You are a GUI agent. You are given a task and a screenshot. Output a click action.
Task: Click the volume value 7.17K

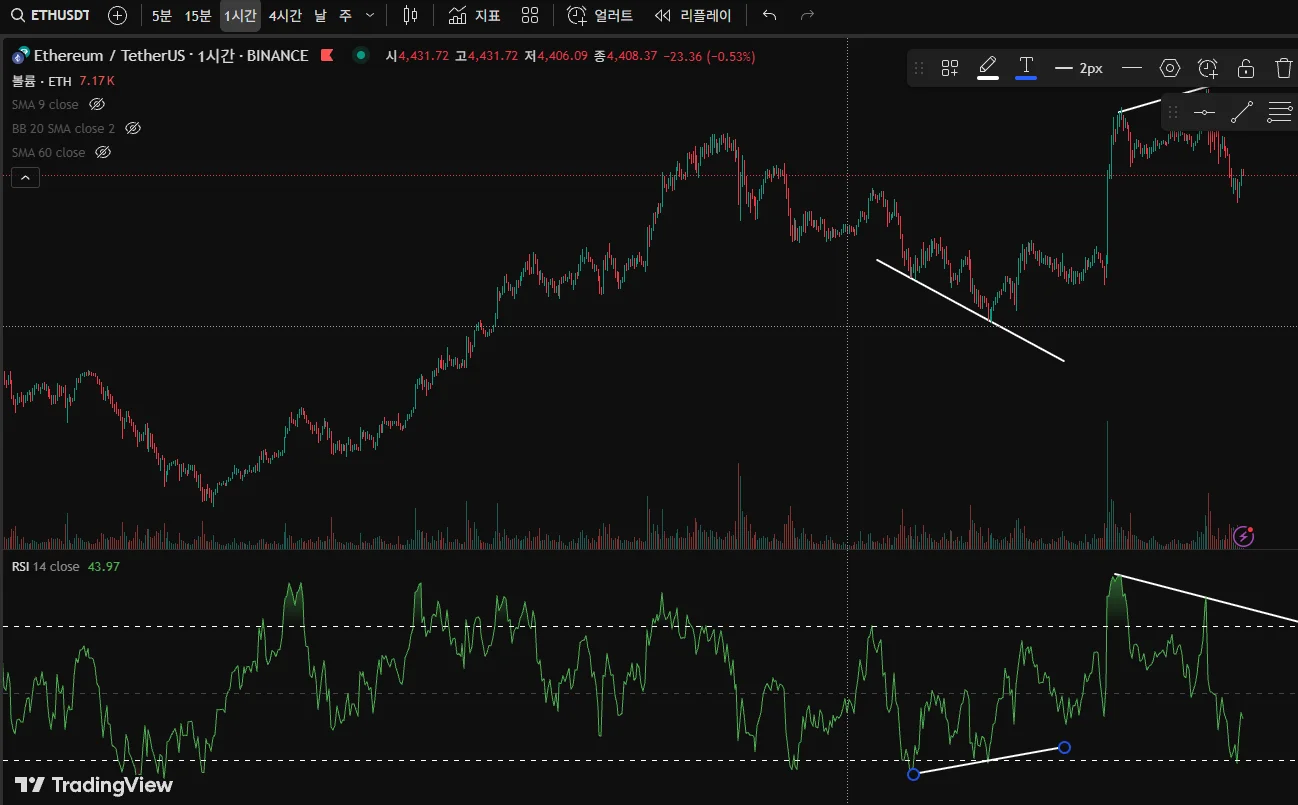(97, 80)
